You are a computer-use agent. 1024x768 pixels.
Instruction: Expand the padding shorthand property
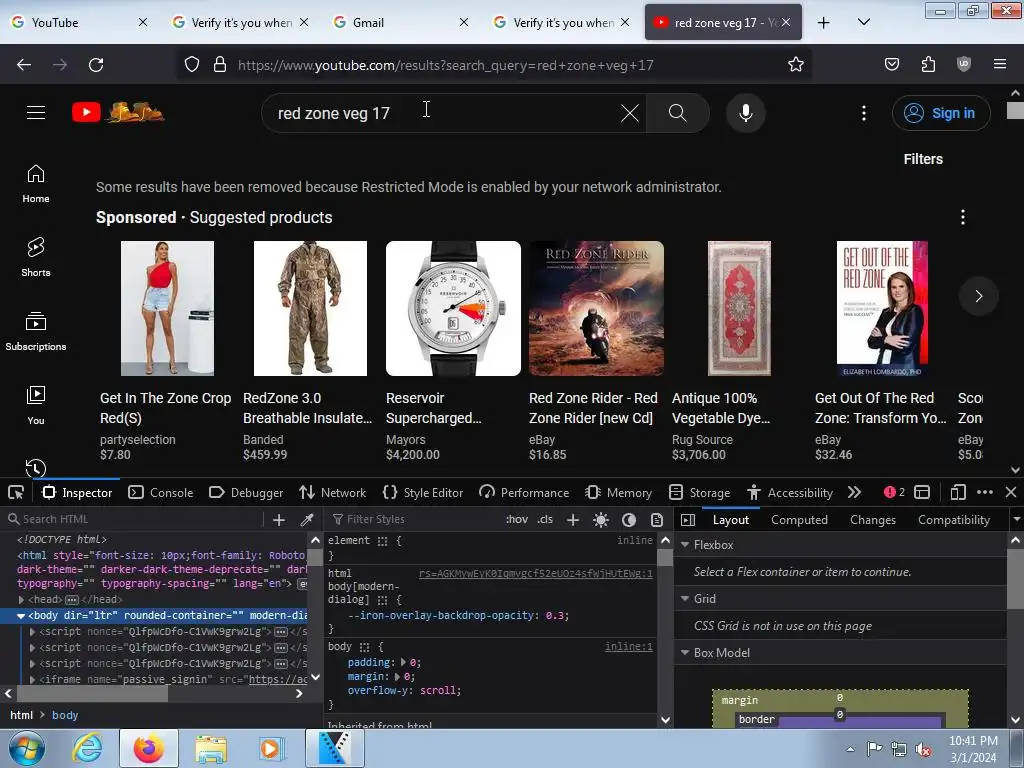[403, 662]
